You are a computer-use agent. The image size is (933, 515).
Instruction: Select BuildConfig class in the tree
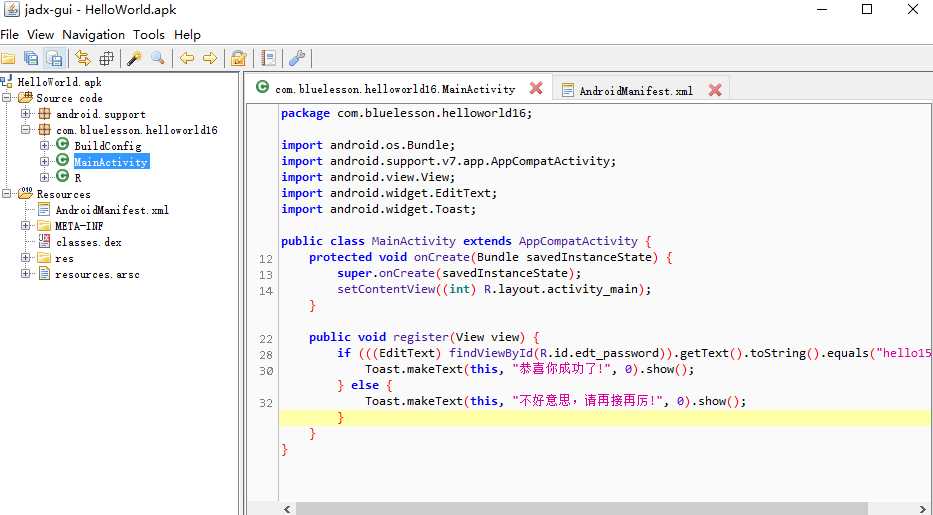click(x=108, y=146)
